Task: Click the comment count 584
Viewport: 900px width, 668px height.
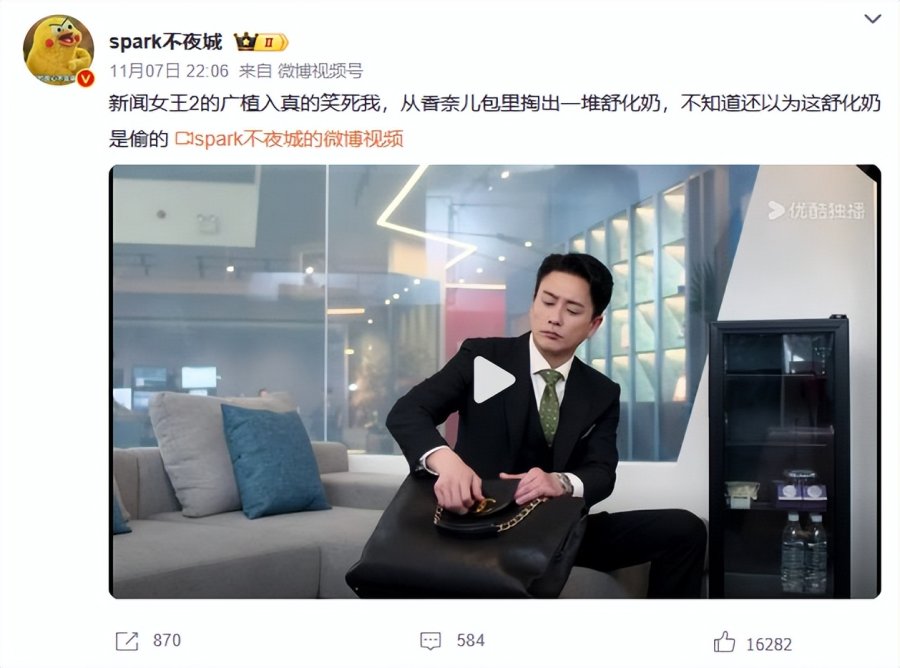Action: pyautogui.click(x=471, y=640)
